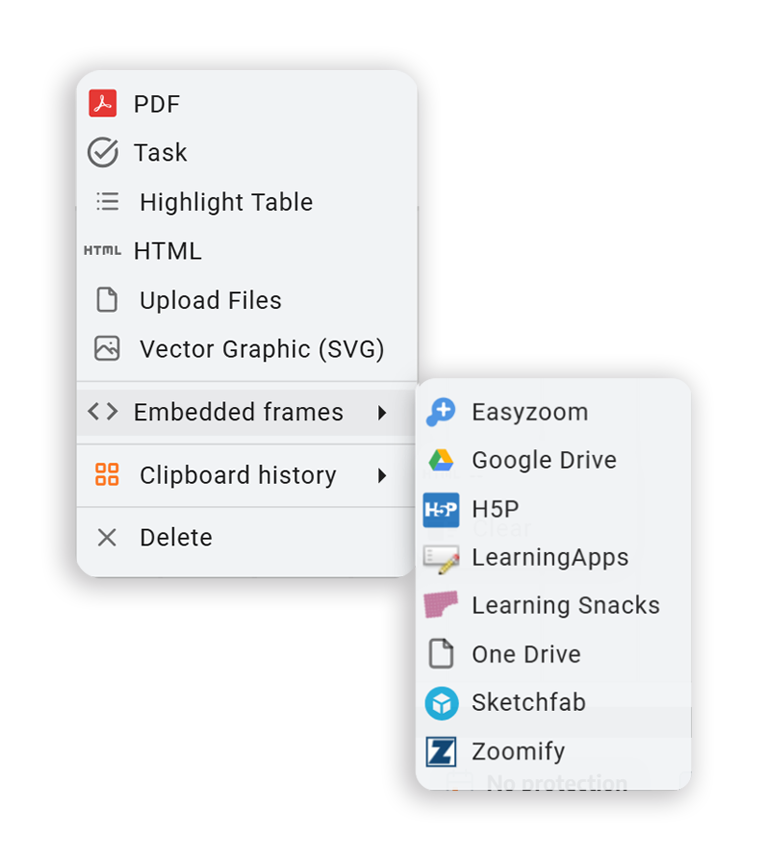Open the Embedded frames menu entry

click(x=238, y=412)
